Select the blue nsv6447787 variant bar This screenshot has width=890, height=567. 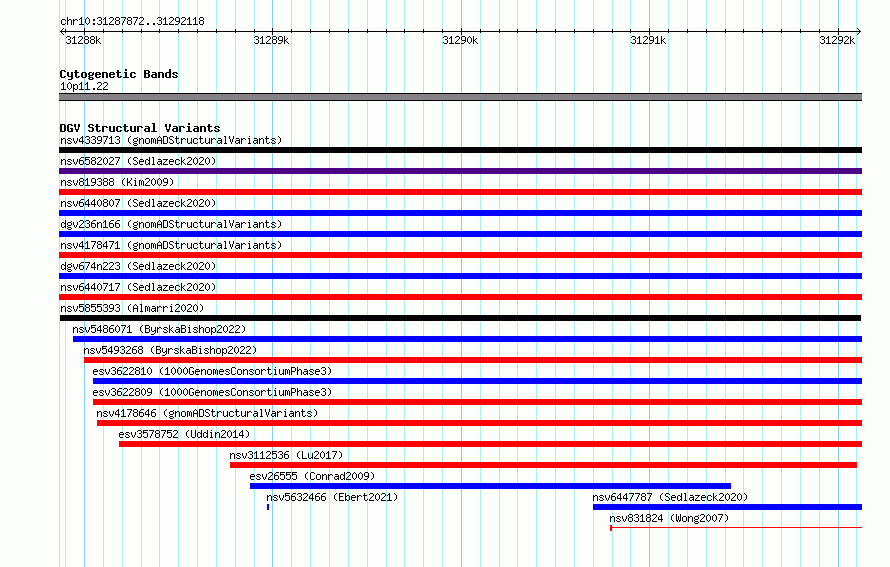coord(728,507)
